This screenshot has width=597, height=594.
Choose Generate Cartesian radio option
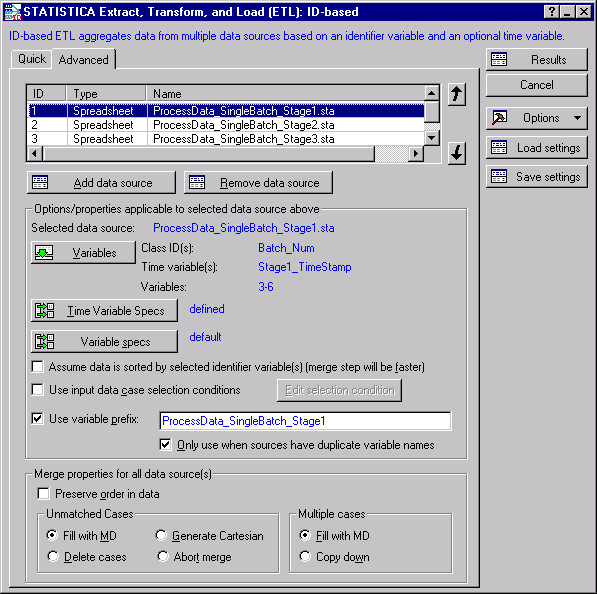click(x=161, y=535)
